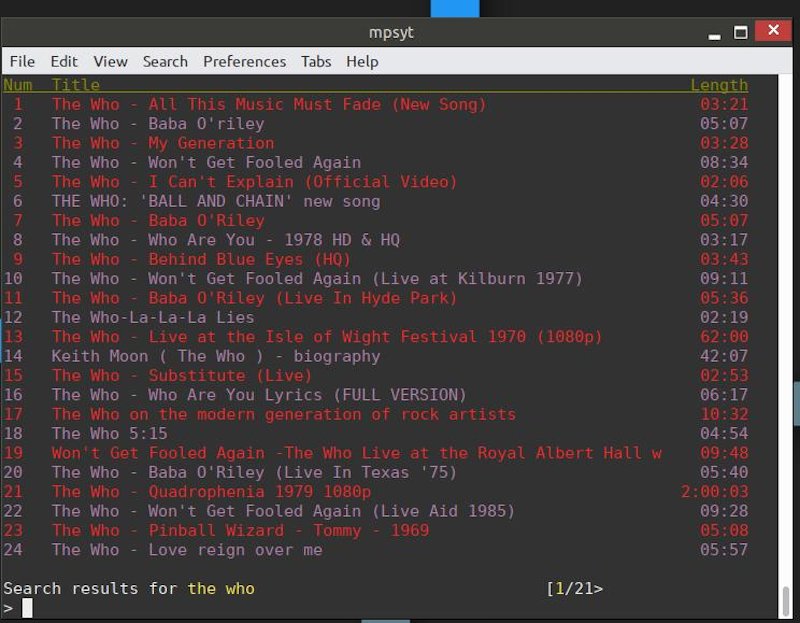Viewport: 800px width, 623px height.
Task: Open the Help menu
Action: point(362,61)
